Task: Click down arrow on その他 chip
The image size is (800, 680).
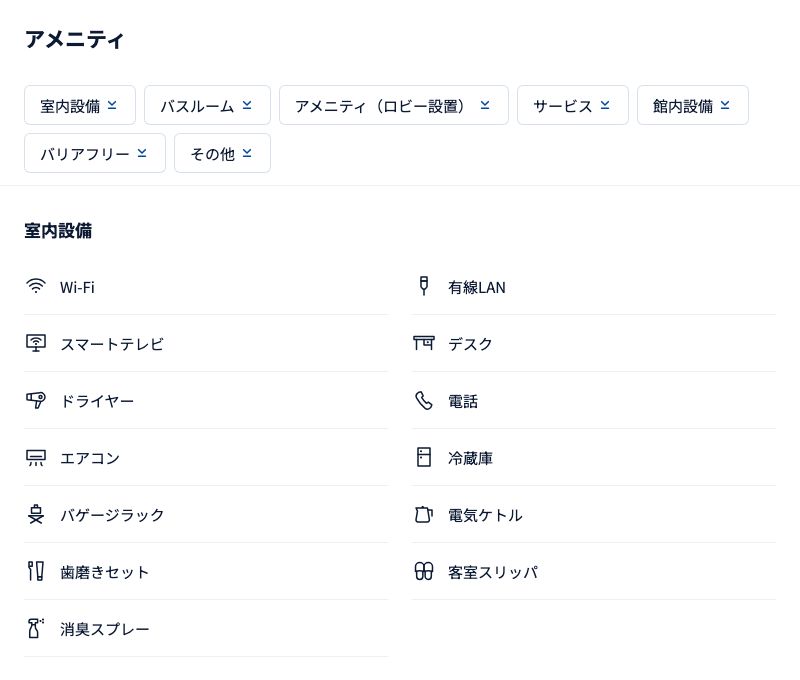Action: [x=247, y=153]
